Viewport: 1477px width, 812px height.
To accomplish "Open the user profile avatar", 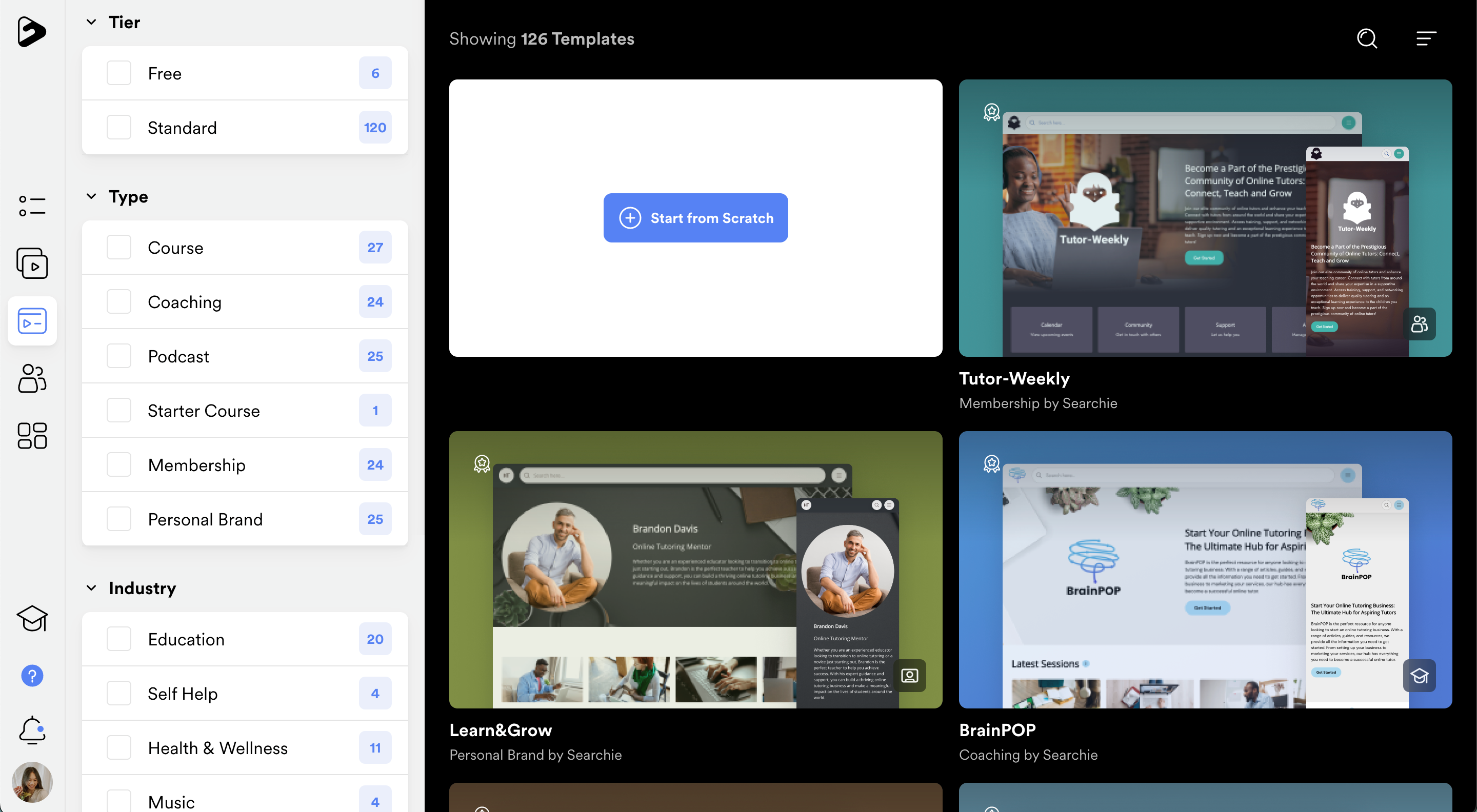I will pos(32,782).
